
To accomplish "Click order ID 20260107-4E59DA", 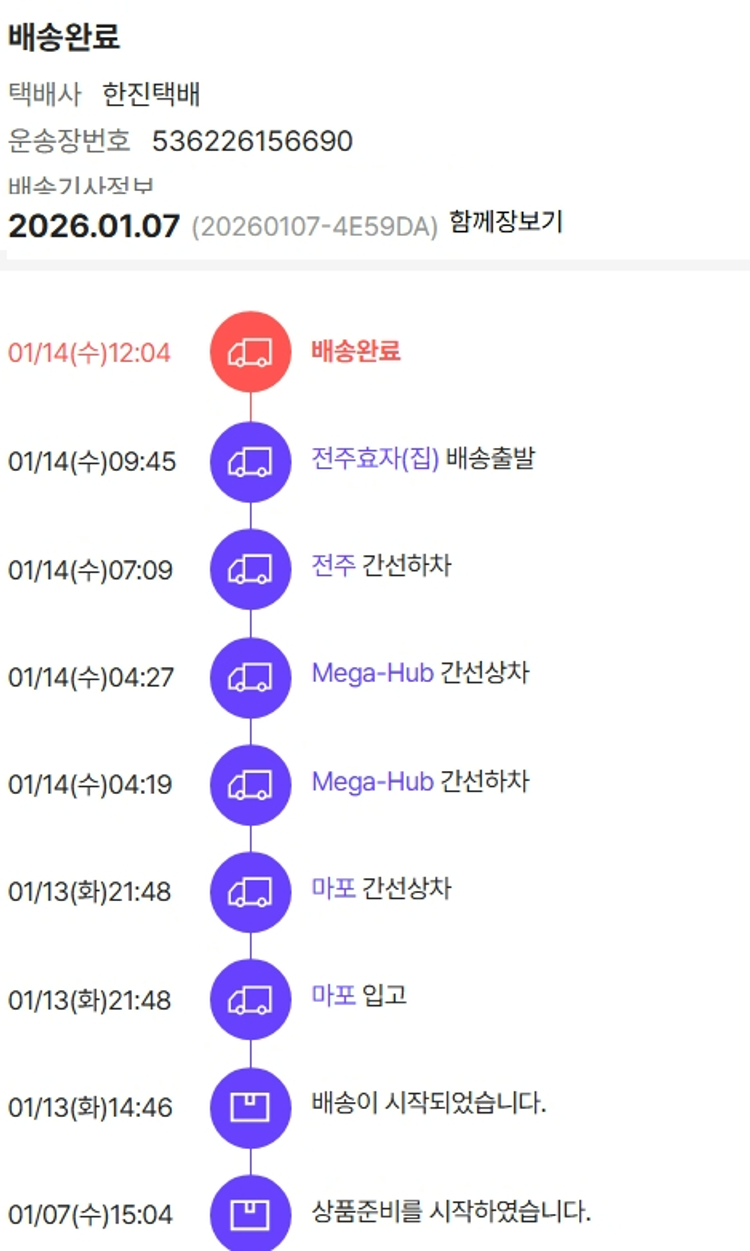I will click(315, 227).
